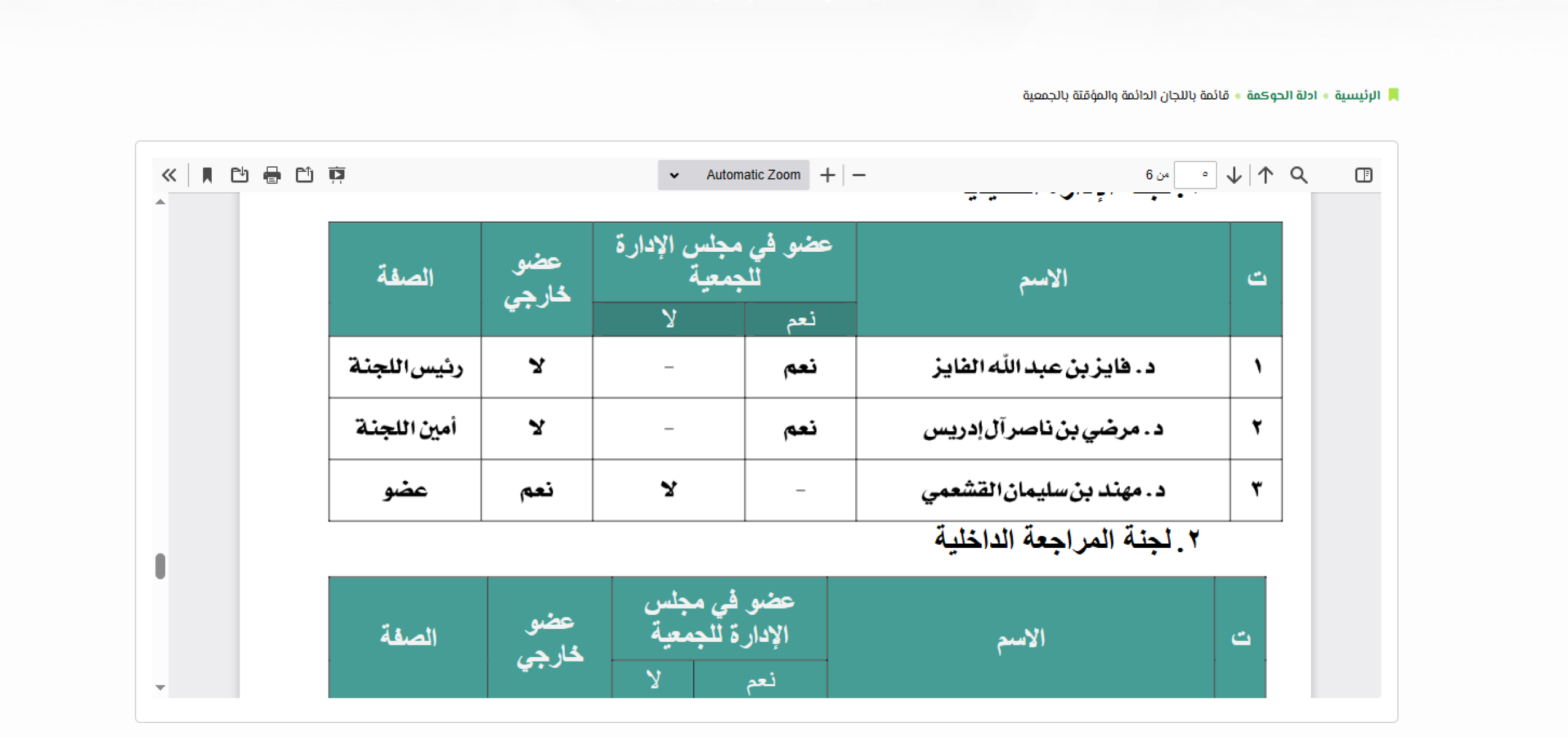
Task: Open the الرئيسية breadcrumb link
Action: (1357, 95)
